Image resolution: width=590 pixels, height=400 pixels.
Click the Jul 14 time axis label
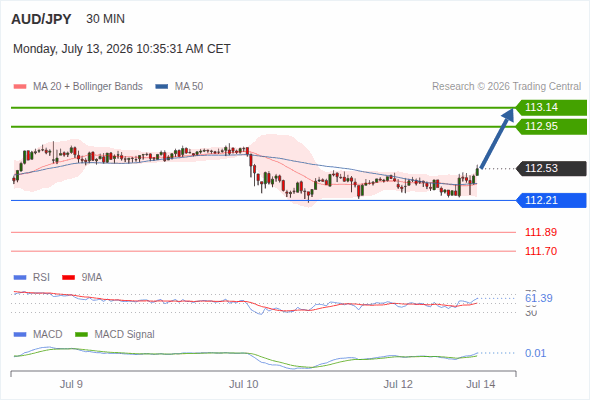pyautogui.click(x=481, y=384)
